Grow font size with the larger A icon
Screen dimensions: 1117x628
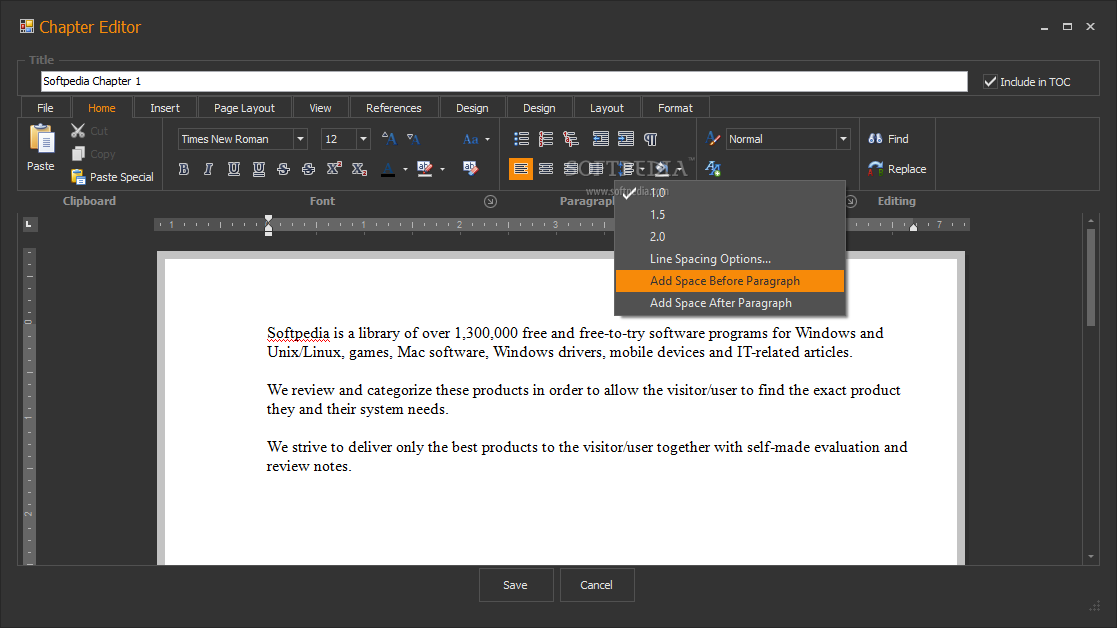pyautogui.click(x=388, y=139)
